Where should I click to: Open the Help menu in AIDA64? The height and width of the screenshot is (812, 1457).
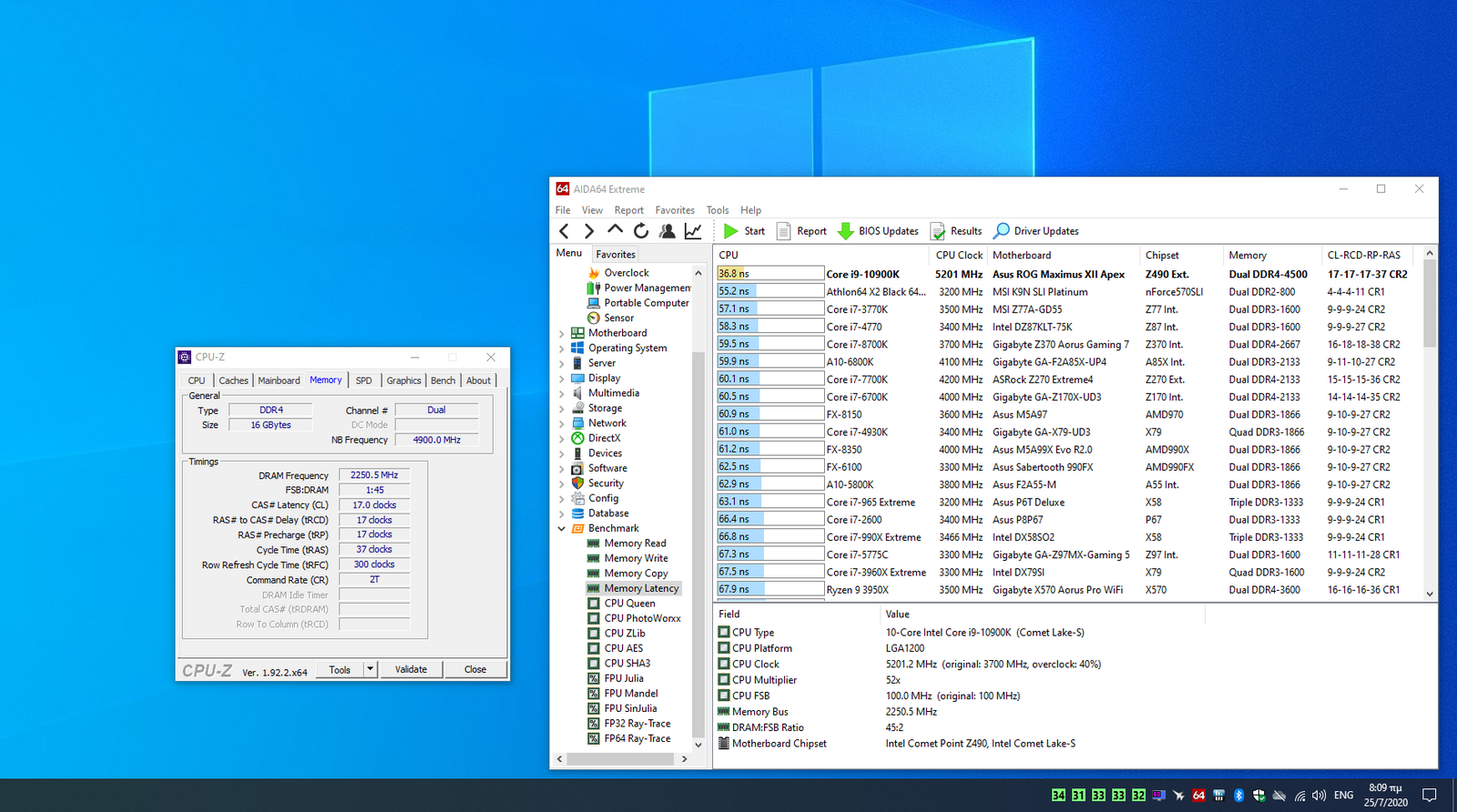click(750, 210)
